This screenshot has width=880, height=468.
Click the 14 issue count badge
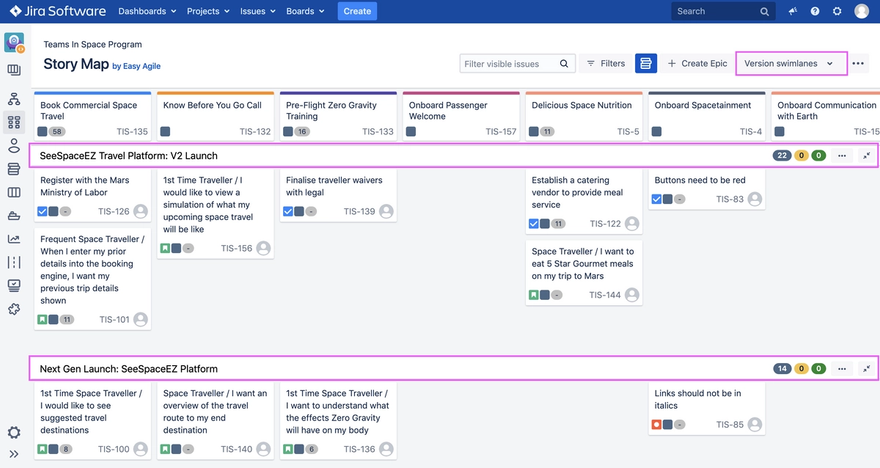[x=782, y=369]
